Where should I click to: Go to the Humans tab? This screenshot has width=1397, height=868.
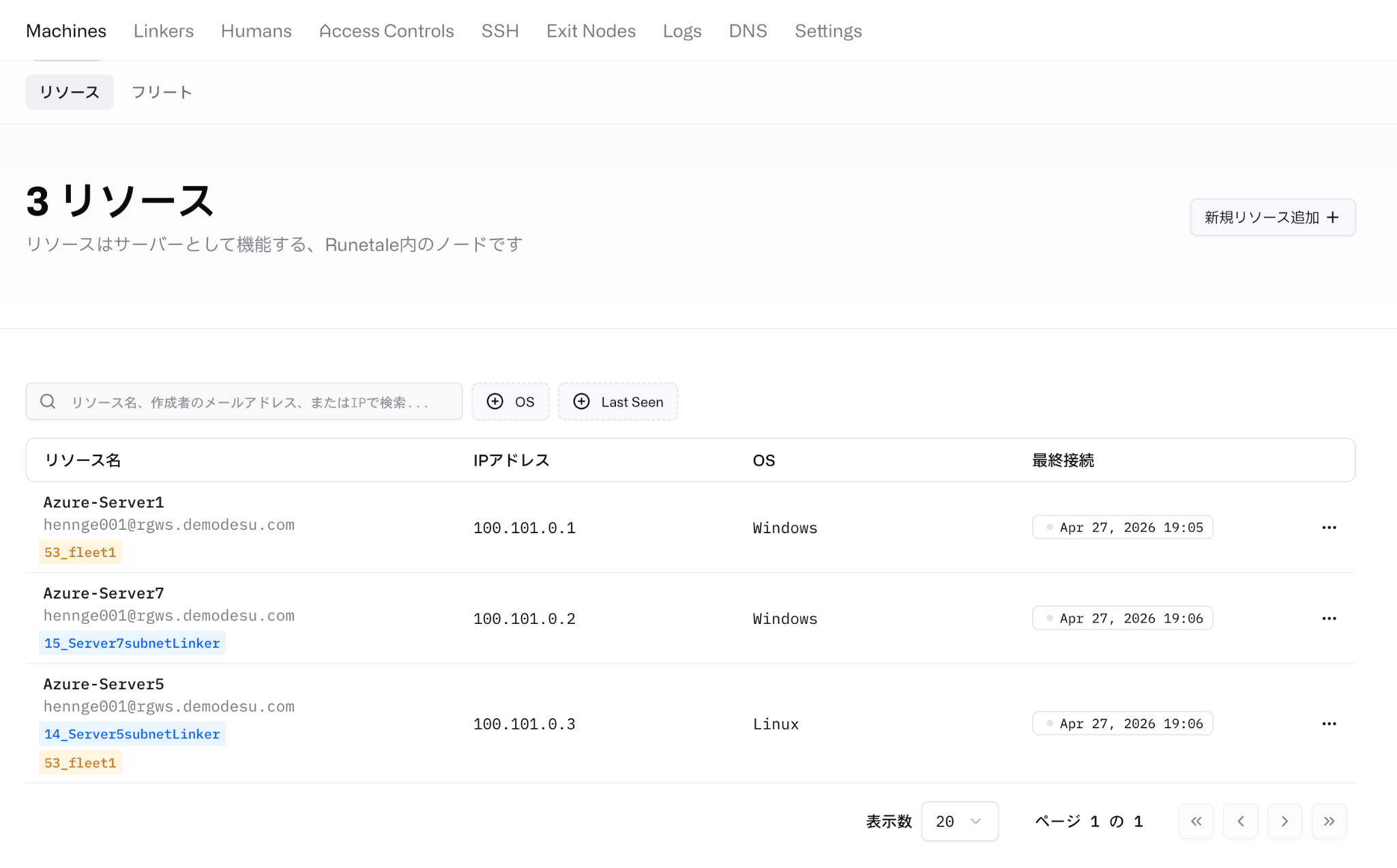point(256,31)
